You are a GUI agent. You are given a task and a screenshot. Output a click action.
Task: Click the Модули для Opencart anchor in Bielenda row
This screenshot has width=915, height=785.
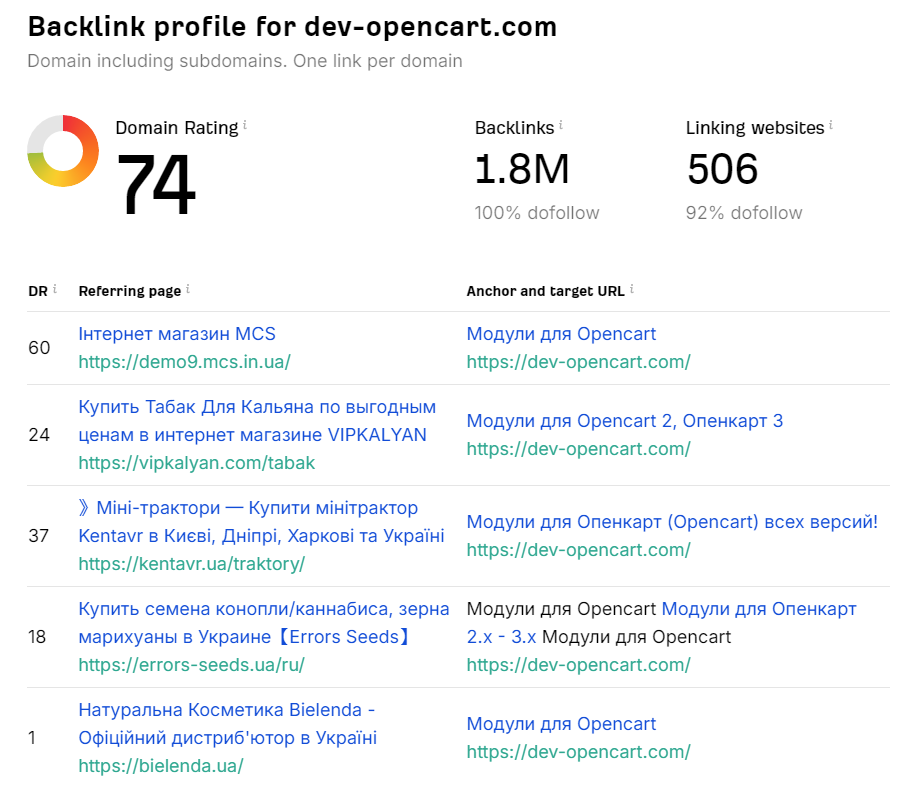pos(561,724)
